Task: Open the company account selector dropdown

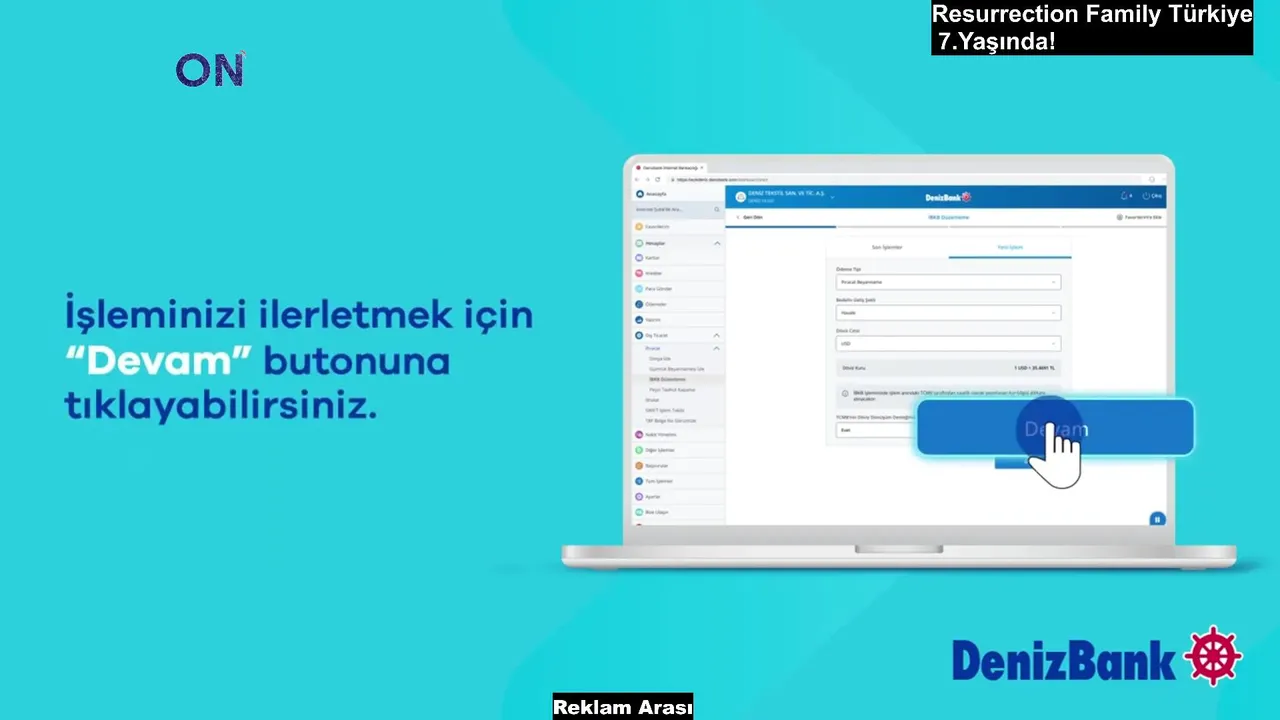Action: (832, 197)
